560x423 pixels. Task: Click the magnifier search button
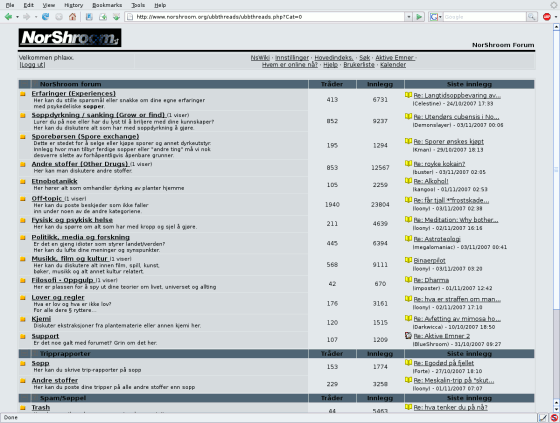(x=532, y=17)
